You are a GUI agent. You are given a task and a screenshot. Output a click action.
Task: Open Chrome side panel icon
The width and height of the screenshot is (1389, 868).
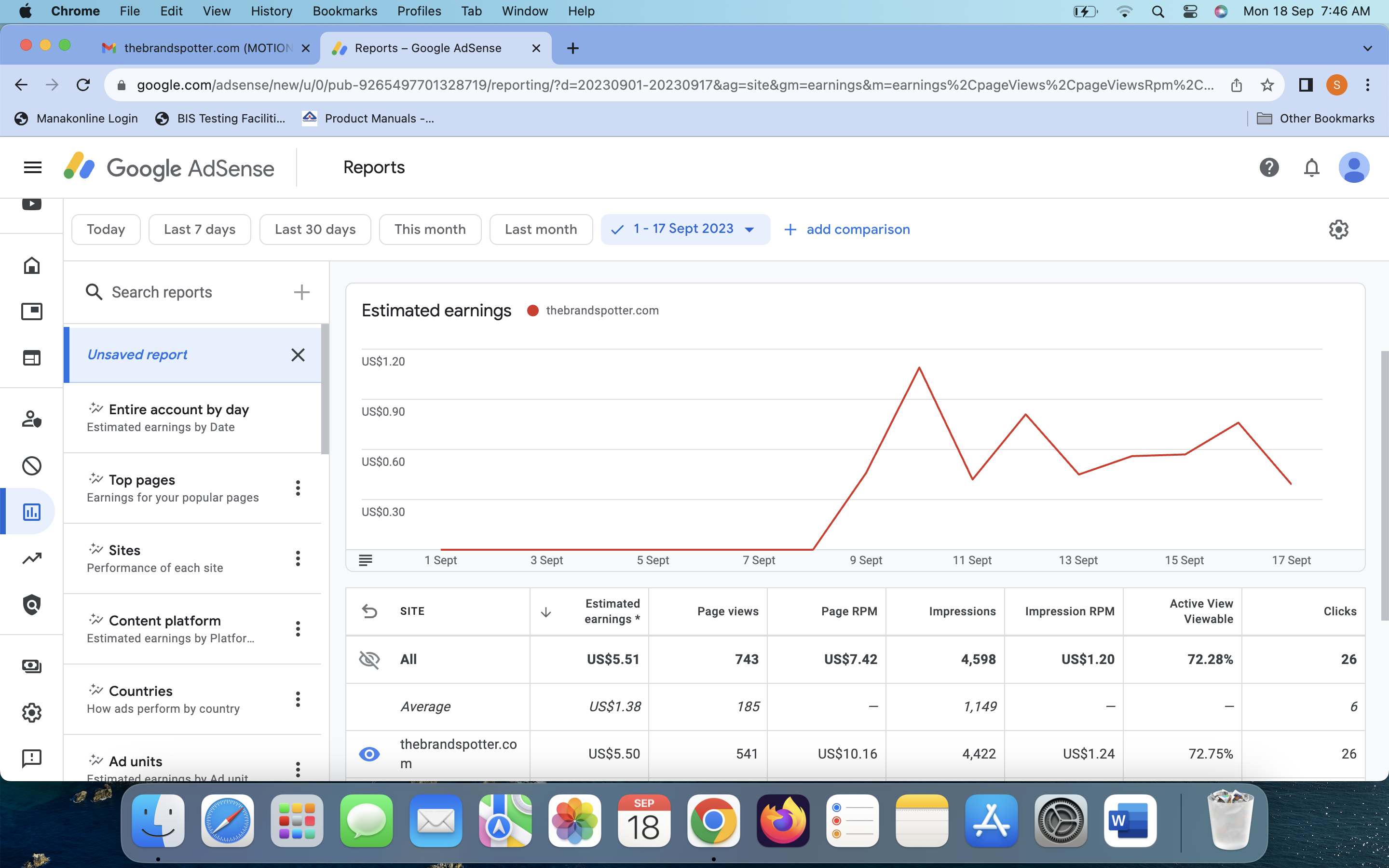coord(1306,85)
